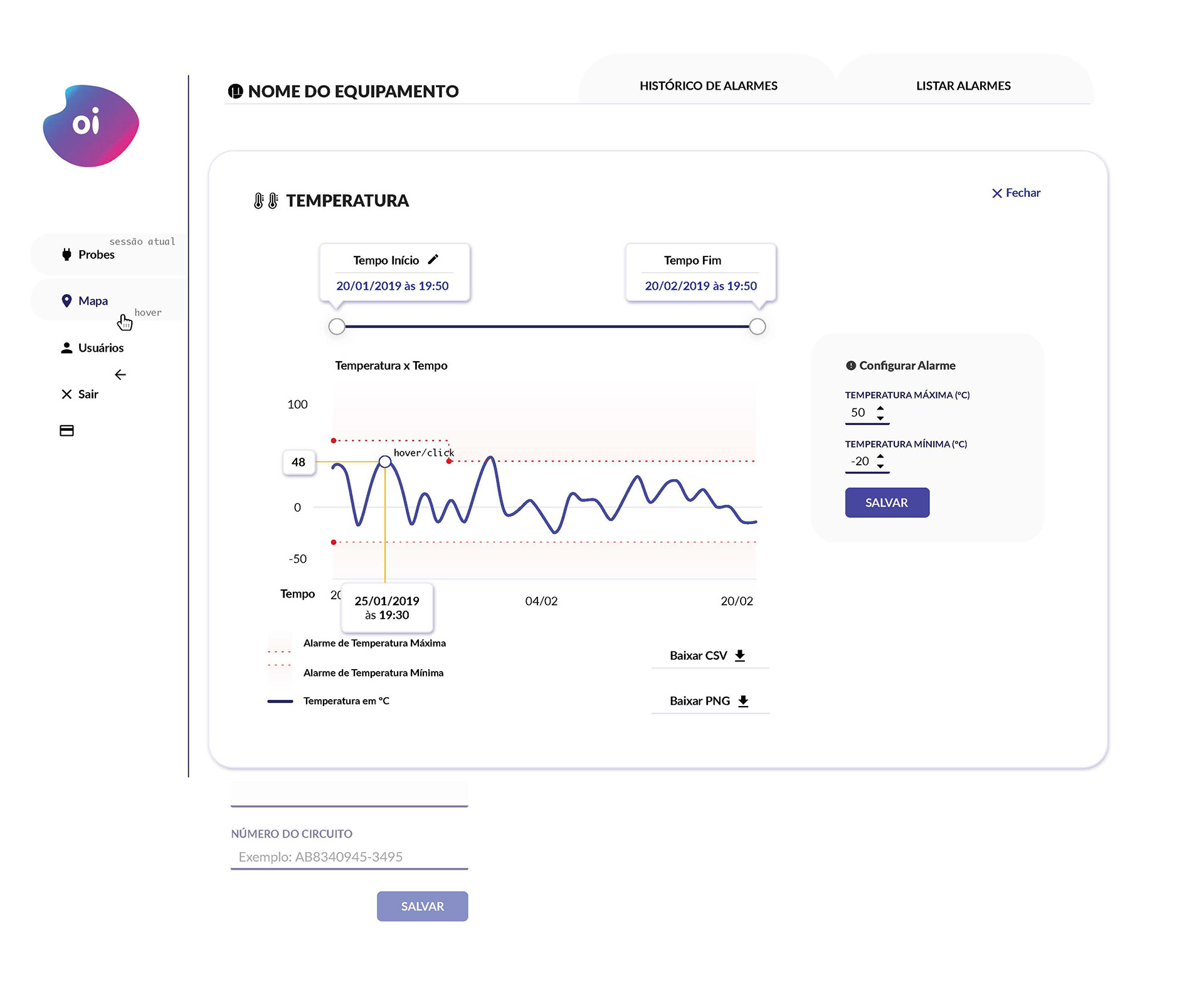Viewport: 1204px width, 987px height.
Task: Click the end handle of time slider
Action: pyautogui.click(x=758, y=326)
